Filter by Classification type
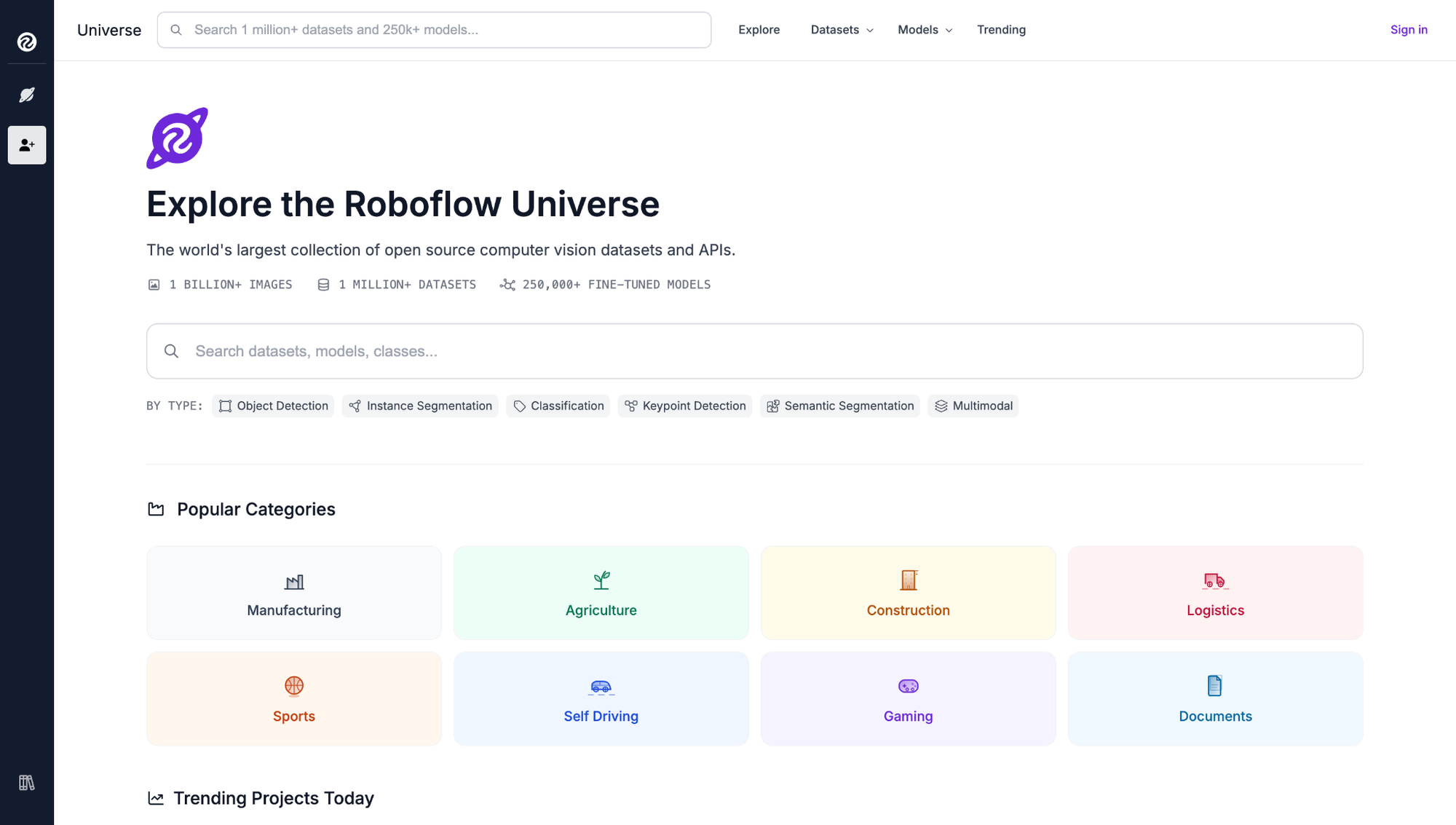Image resolution: width=1456 pixels, height=825 pixels. pyautogui.click(x=558, y=406)
